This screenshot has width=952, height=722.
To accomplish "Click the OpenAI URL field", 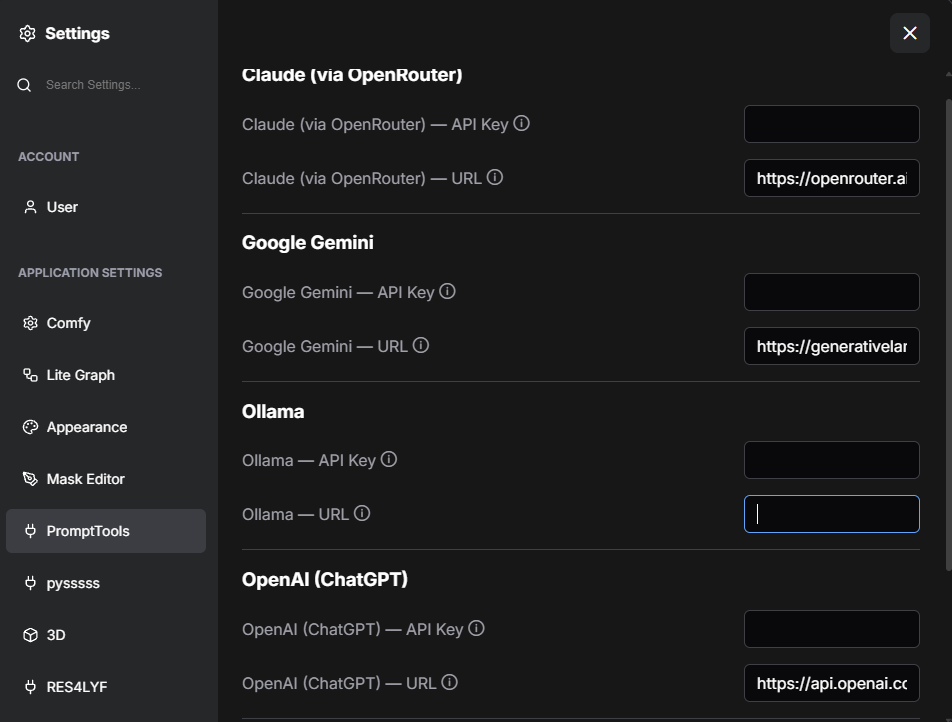I will click(832, 683).
